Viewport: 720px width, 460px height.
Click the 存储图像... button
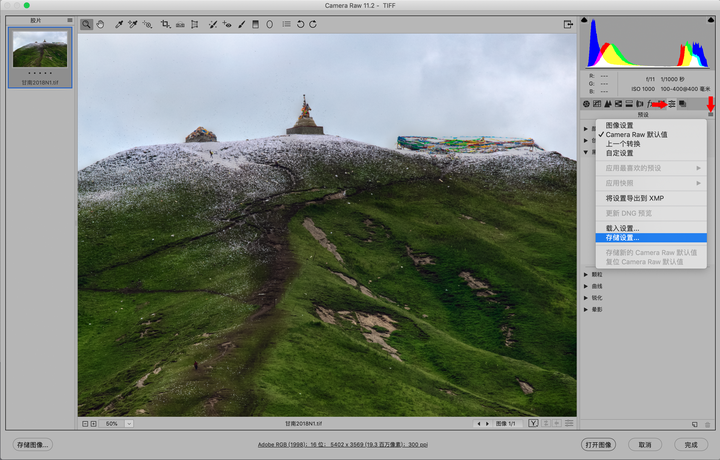(33, 444)
